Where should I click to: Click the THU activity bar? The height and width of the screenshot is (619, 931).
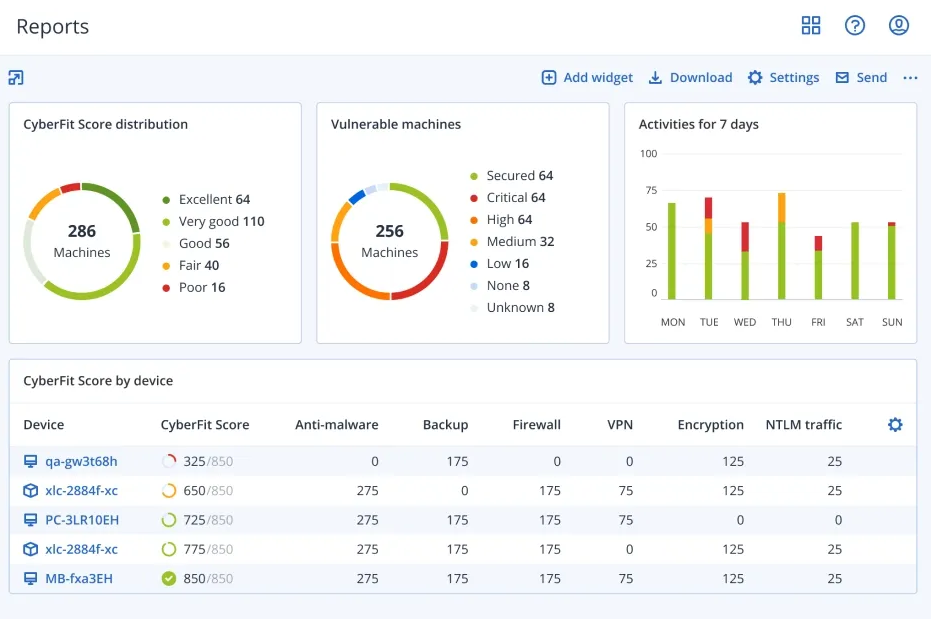[781, 246]
